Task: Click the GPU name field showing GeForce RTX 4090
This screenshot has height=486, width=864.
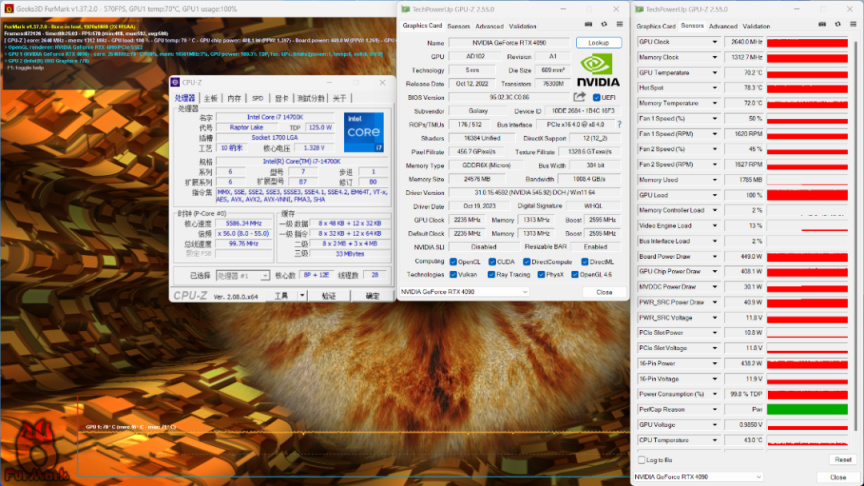Action: click(x=509, y=42)
